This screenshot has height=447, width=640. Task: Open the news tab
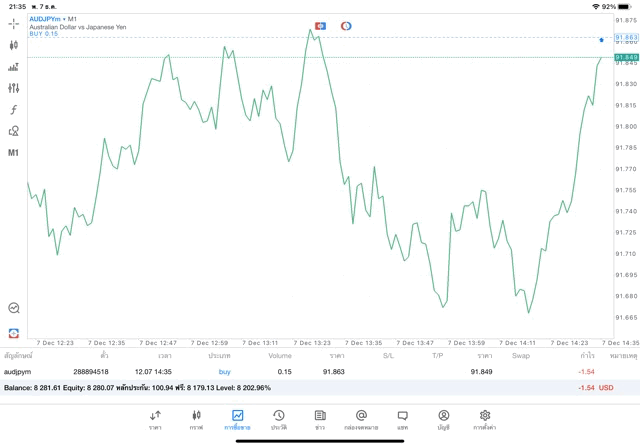pyautogui.click(x=320, y=420)
